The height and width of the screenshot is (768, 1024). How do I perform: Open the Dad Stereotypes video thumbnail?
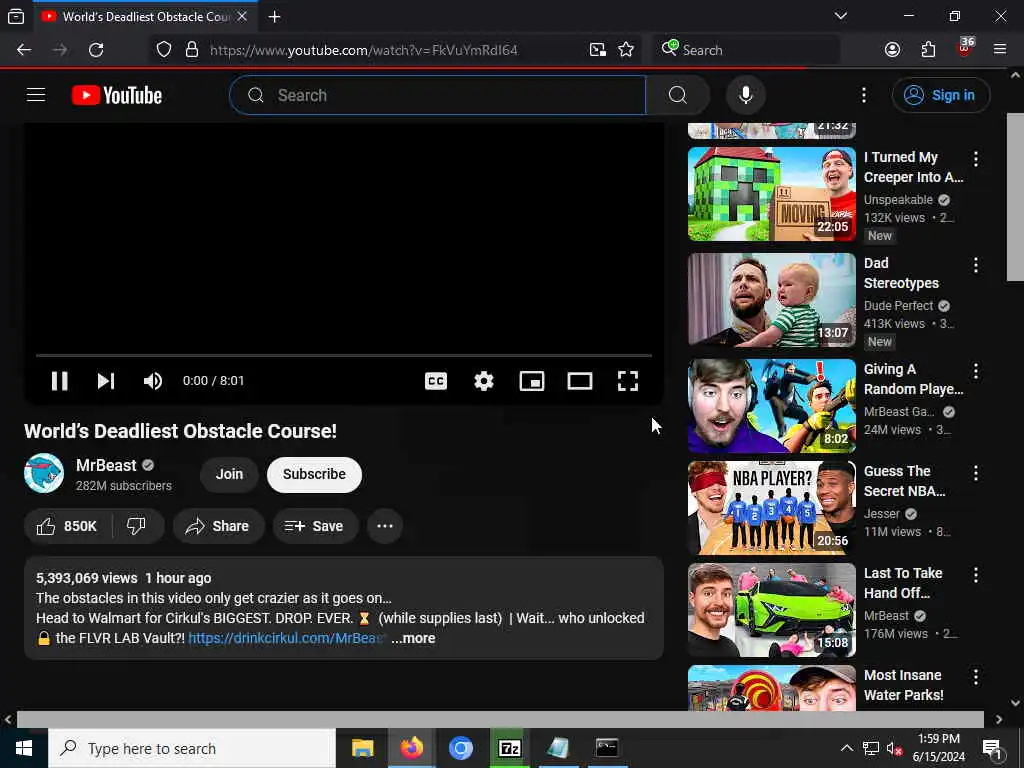(x=772, y=300)
